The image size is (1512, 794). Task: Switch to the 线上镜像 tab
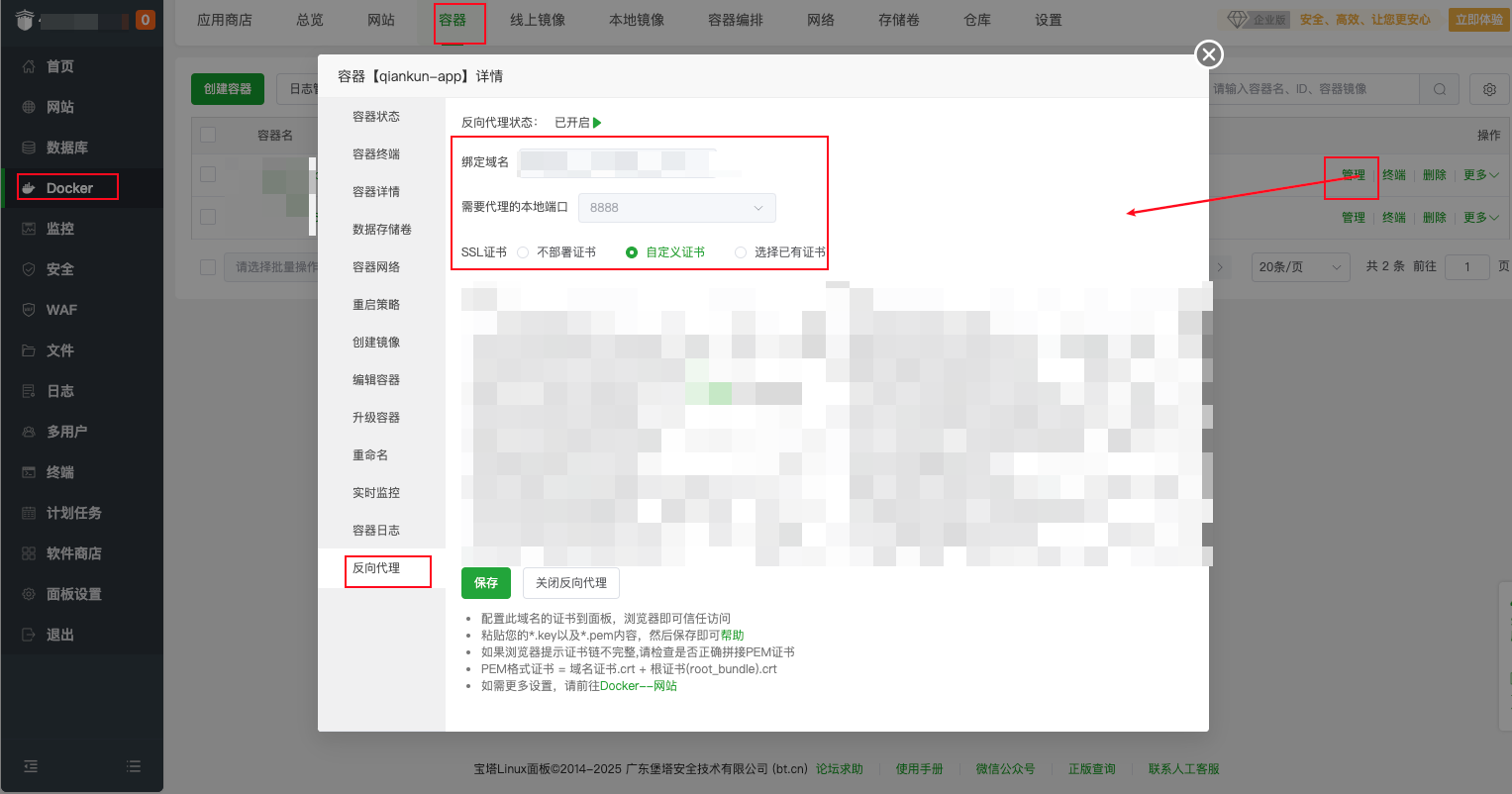538,20
